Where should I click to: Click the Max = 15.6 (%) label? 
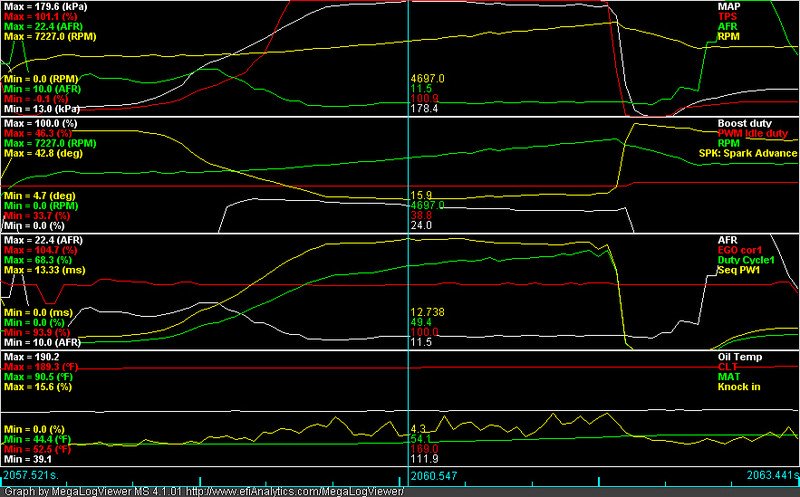click(38, 387)
